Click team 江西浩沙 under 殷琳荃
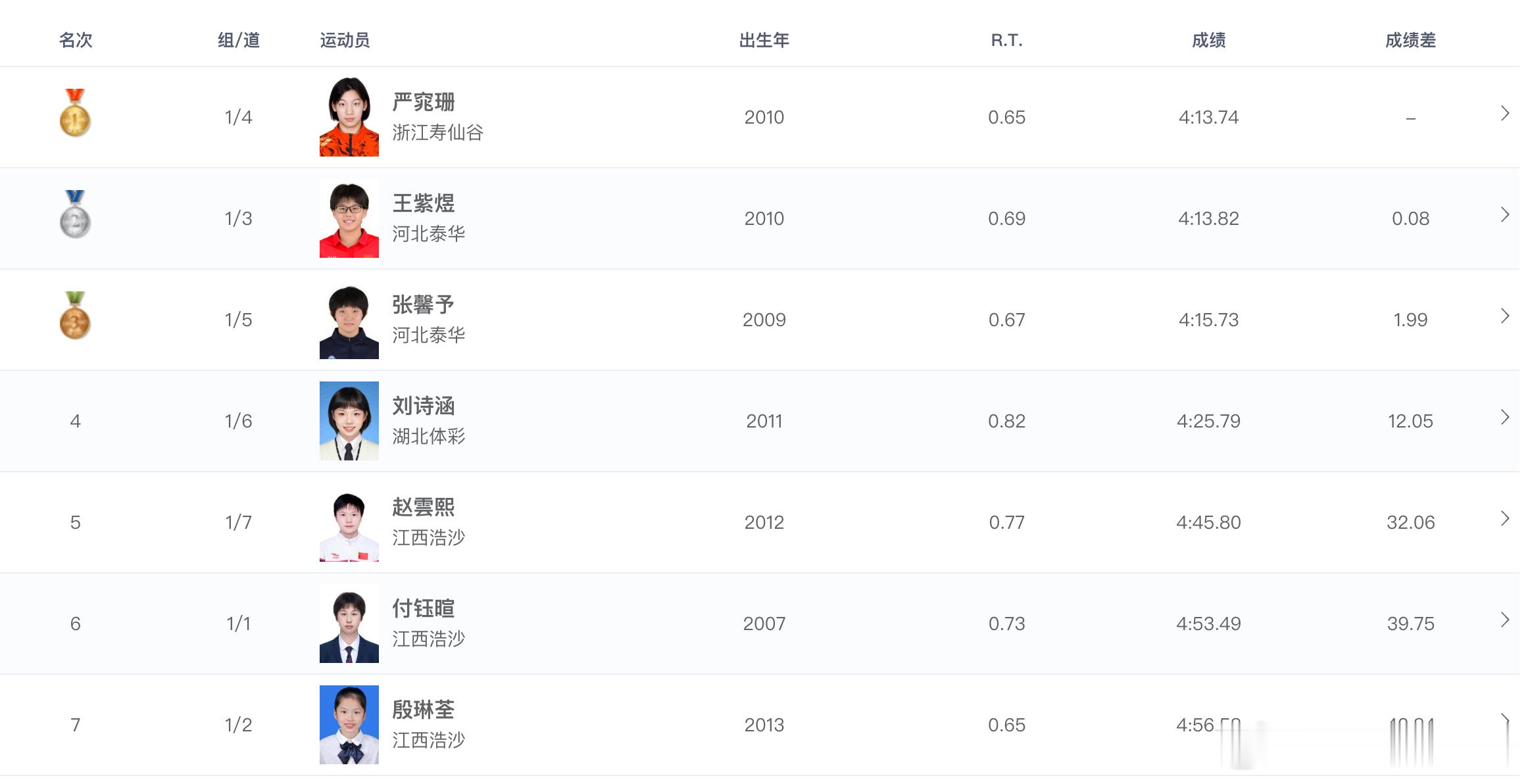This screenshot has width=1530, height=784. (429, 740)
